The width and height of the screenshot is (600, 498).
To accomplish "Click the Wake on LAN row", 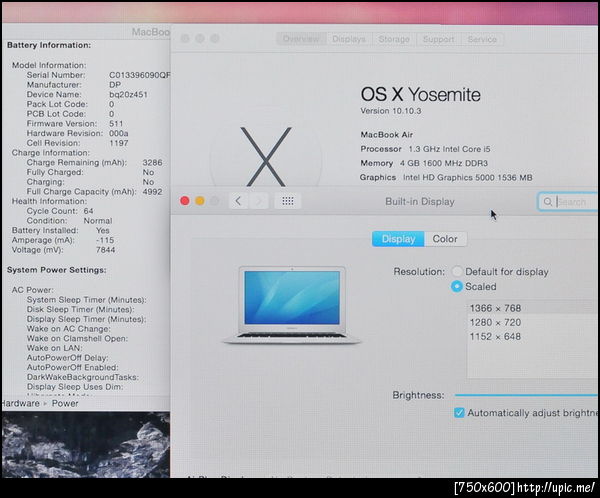I will [x=54, y=348].
